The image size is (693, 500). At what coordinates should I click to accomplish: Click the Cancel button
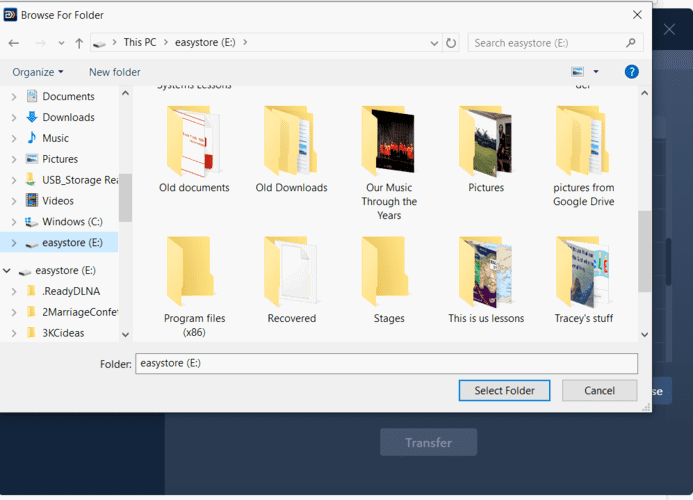click(x=599, y=390)
